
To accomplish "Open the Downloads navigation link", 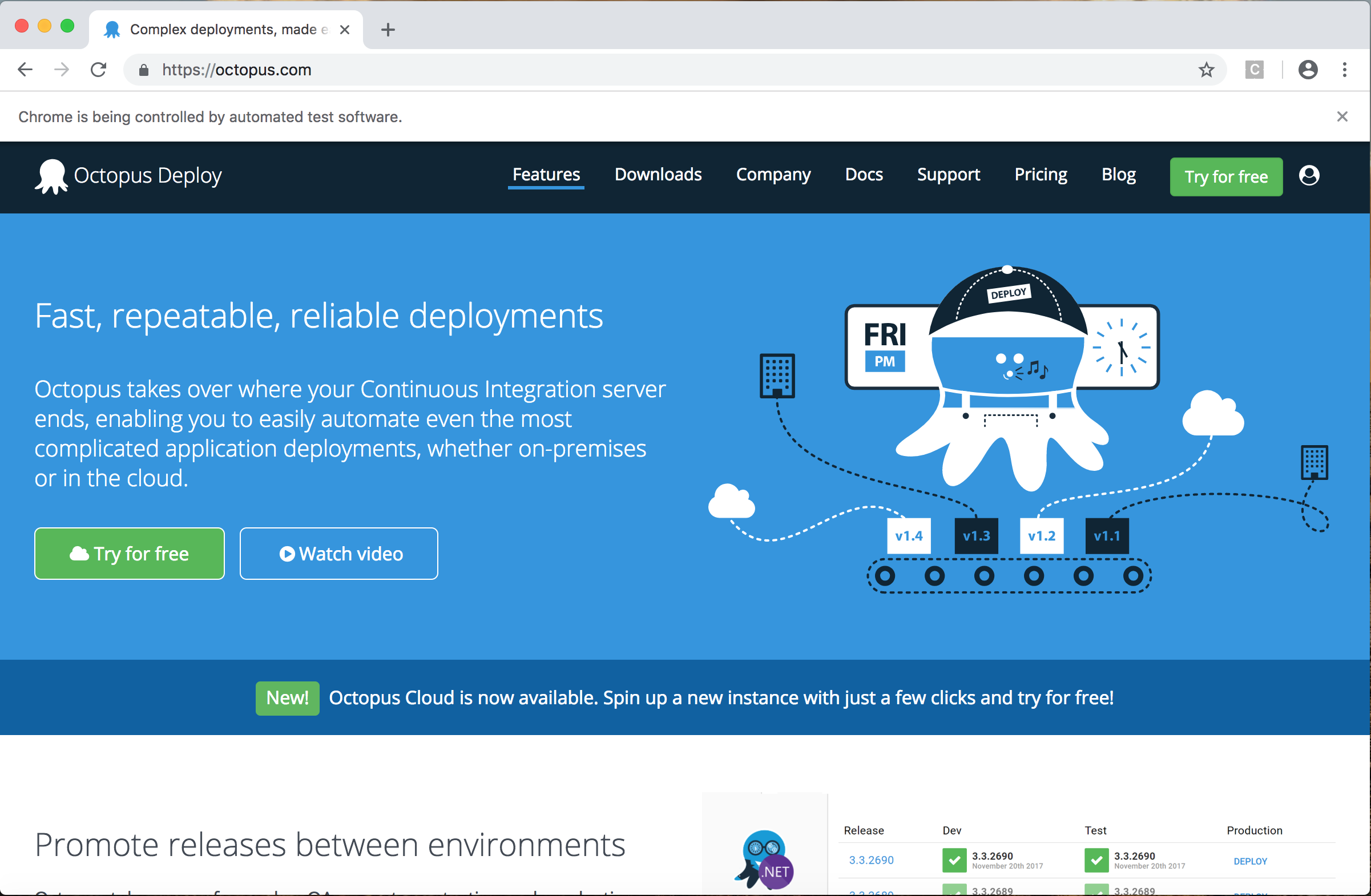I will (658, 175).
